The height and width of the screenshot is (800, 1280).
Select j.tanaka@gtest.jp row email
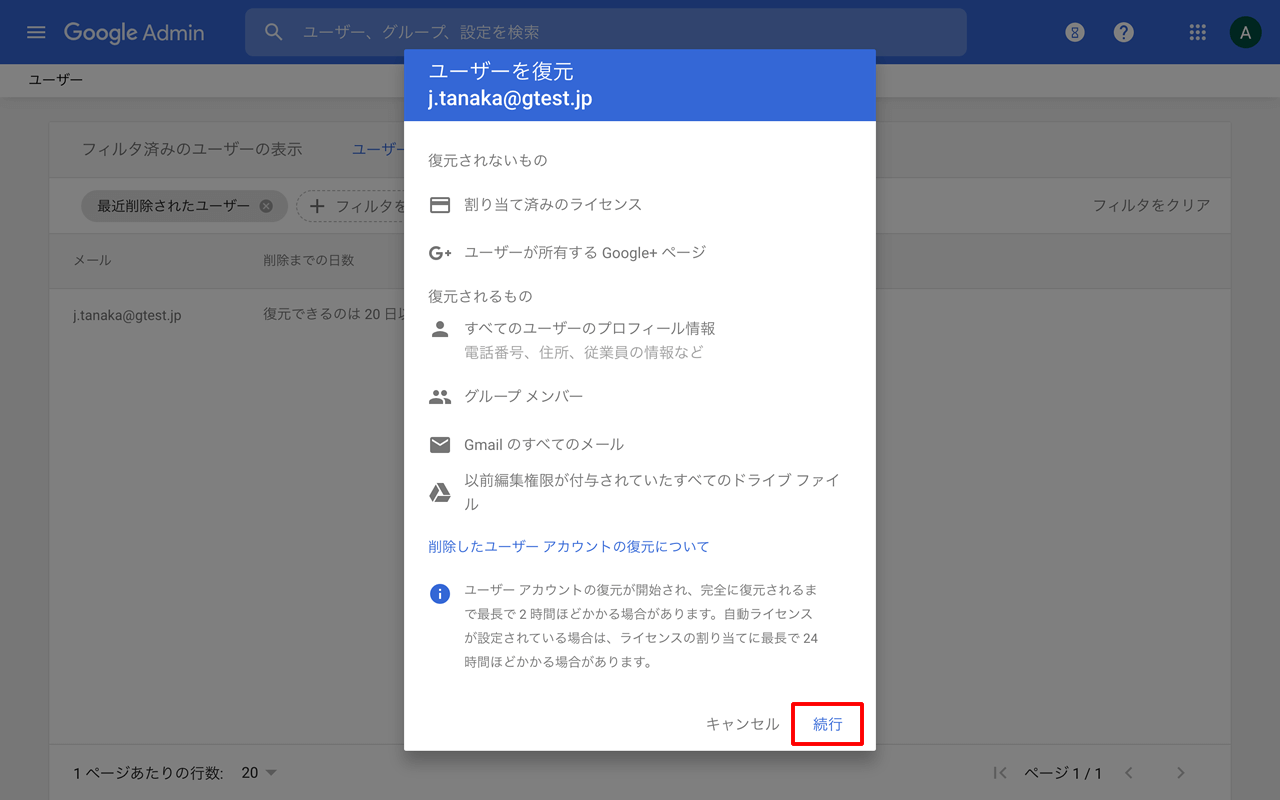click(127, 315)
